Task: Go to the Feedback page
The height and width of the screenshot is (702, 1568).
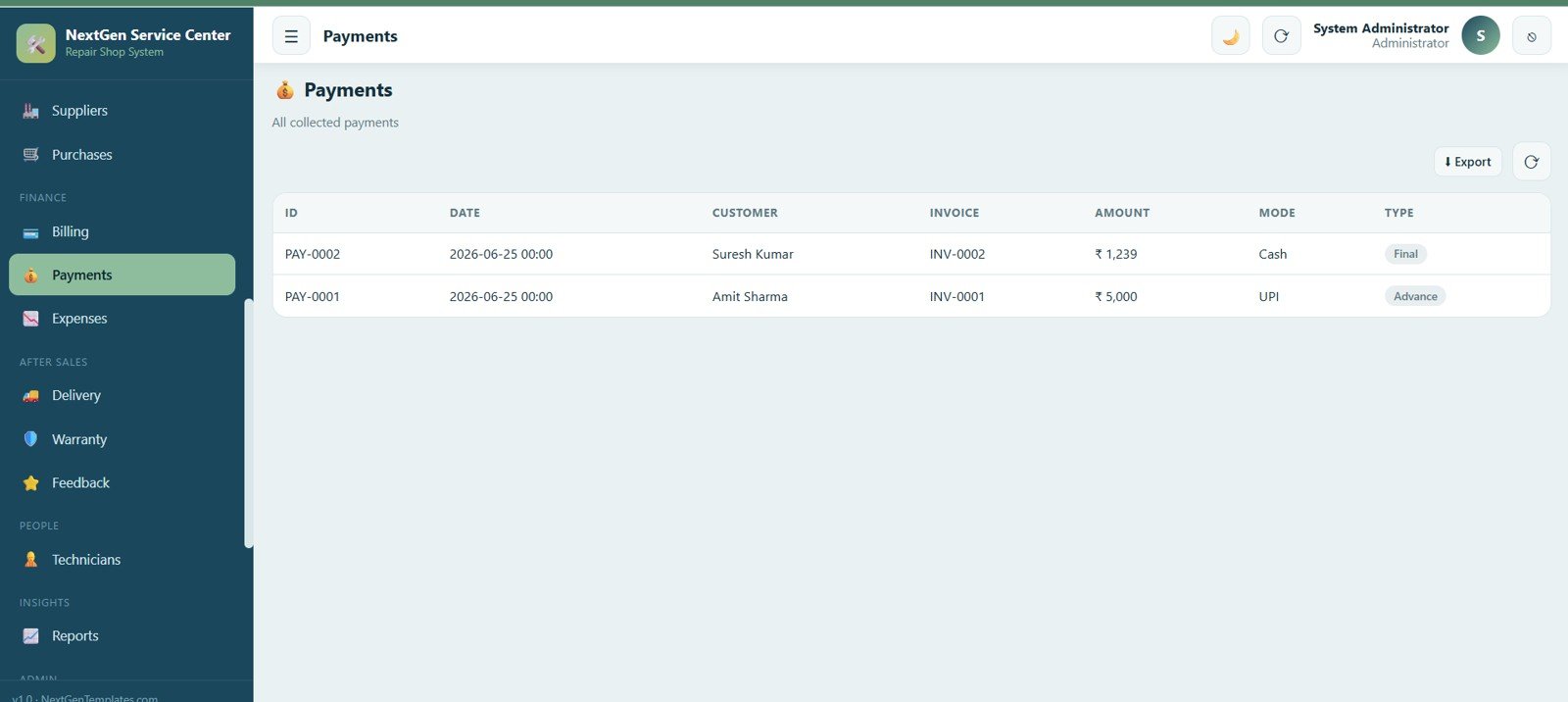Action: 122,483
